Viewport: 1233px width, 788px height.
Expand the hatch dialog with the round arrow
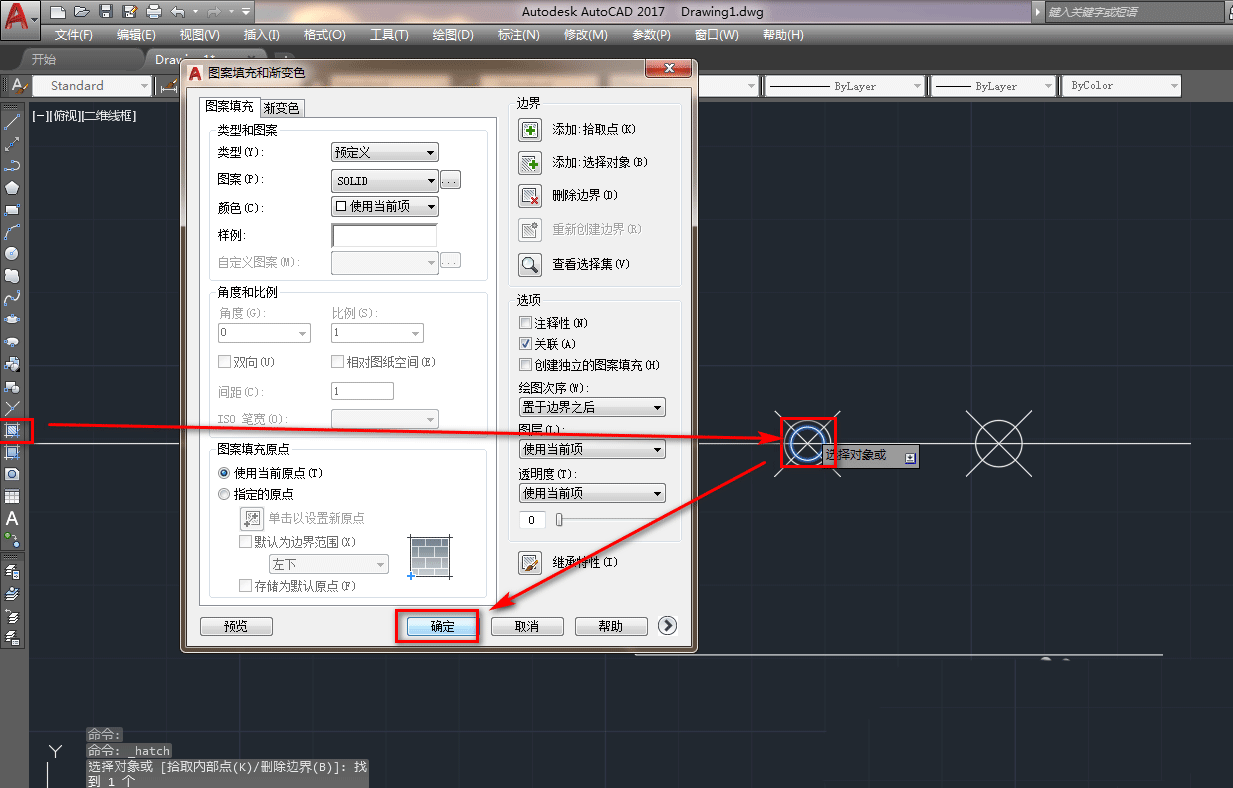coord(668,625)
